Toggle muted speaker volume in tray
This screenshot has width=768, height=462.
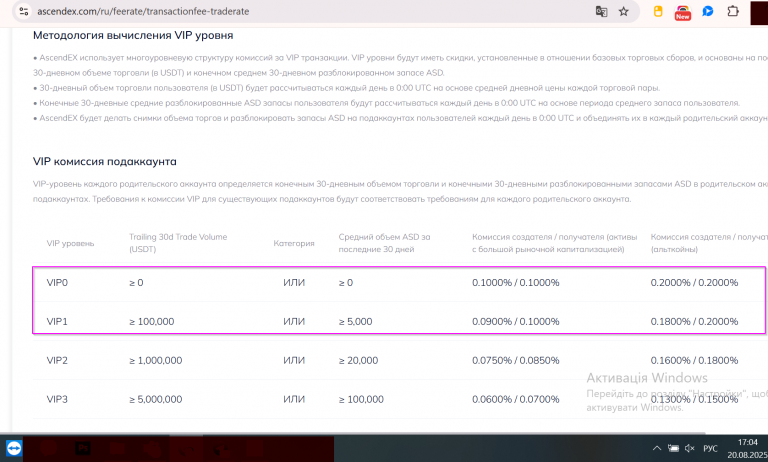coord(690,448)
